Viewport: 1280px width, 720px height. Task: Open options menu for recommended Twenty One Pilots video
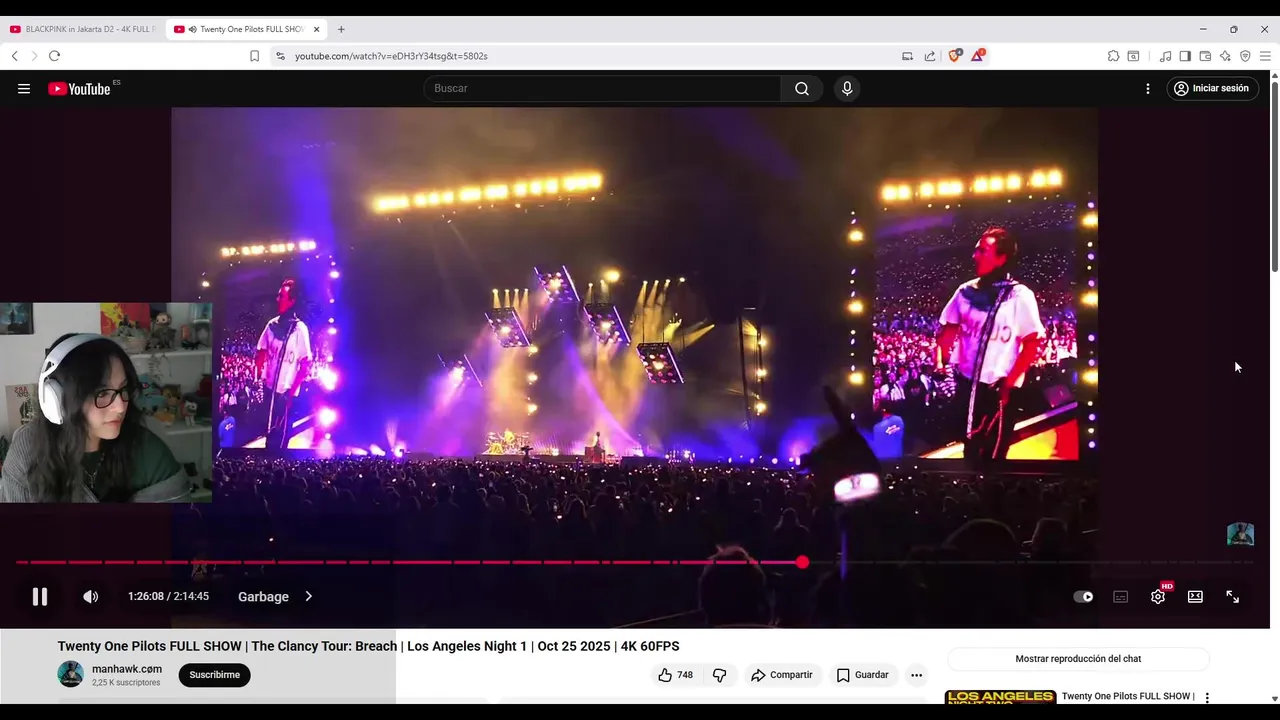pos(1207,697)
